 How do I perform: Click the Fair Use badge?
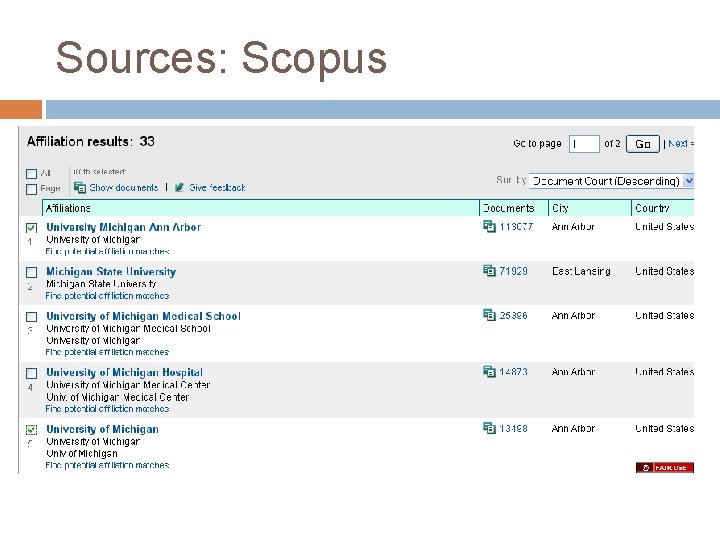tap(664, 467)
